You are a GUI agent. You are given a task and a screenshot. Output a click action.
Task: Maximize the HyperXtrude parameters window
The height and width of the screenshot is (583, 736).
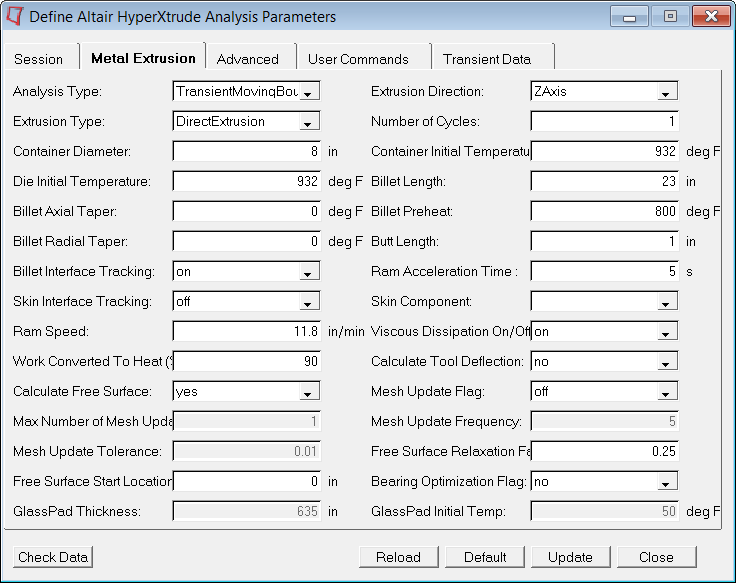click(x=670, y=16)
